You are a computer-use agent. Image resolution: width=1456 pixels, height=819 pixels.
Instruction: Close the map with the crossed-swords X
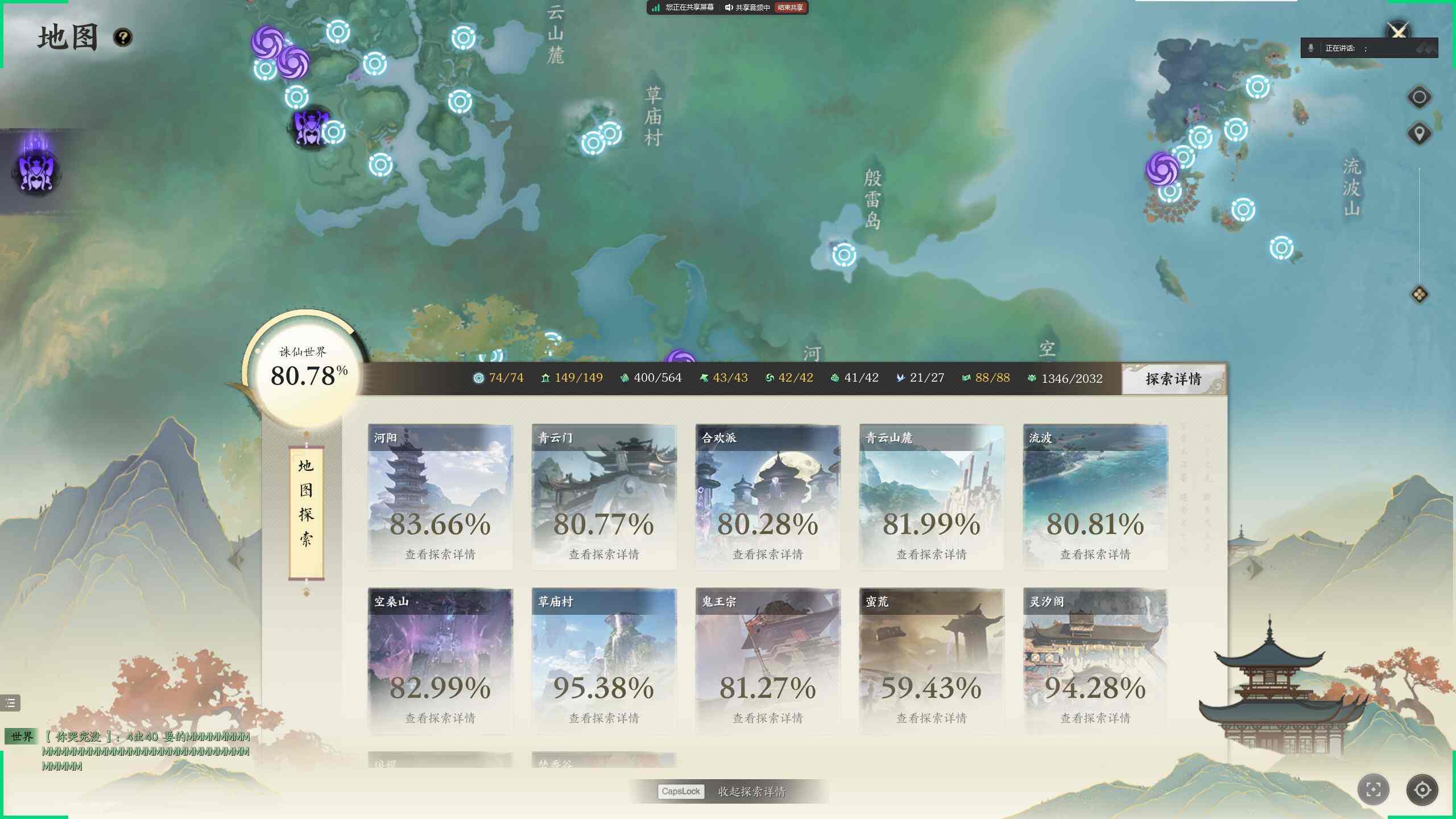pyautogui.click(x=1398, y=31)
